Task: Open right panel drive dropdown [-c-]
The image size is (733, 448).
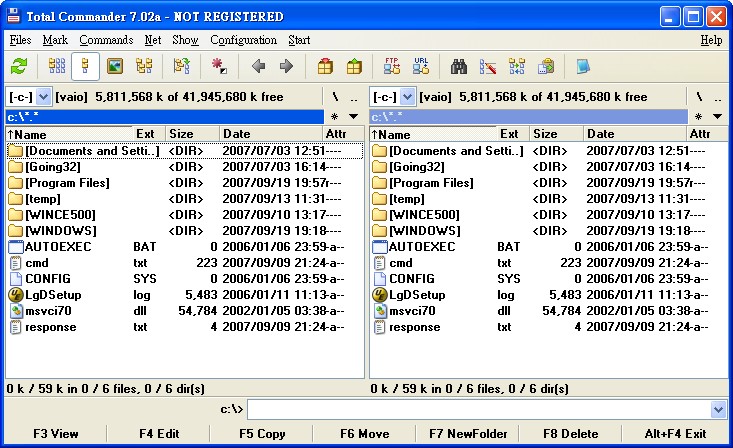Action: point(407,97)
